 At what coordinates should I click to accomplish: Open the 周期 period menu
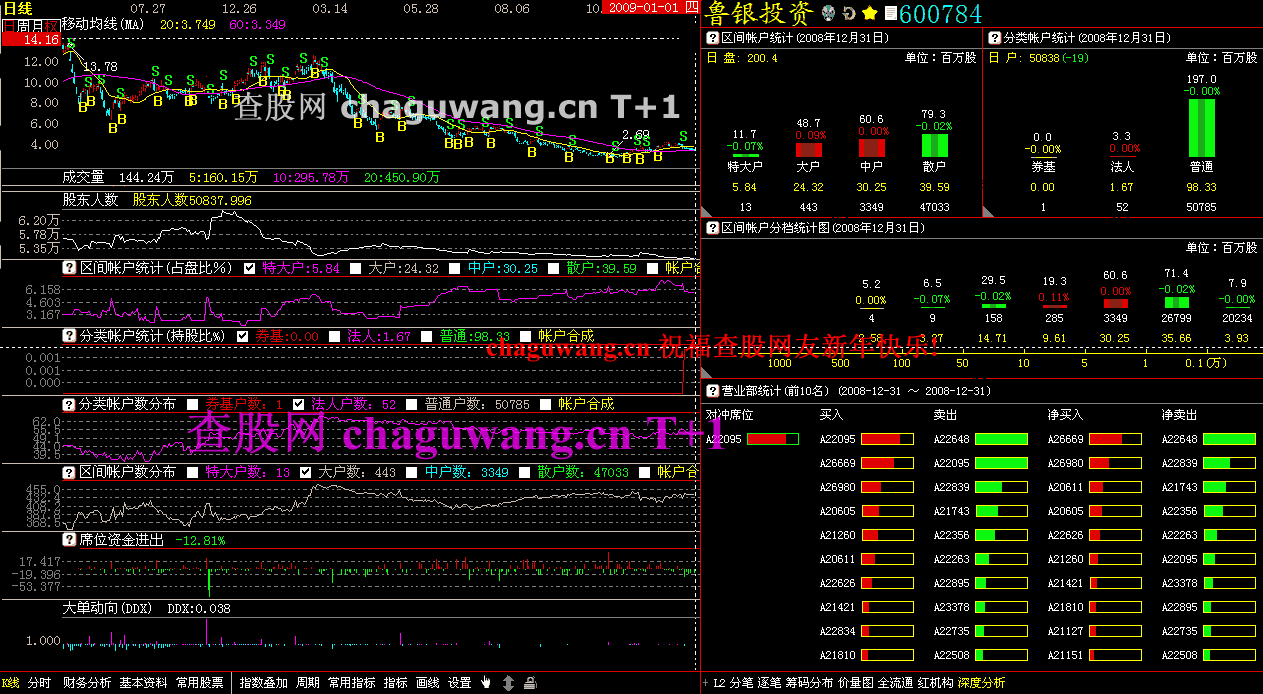pyautogui.click(x=307, y=683)
